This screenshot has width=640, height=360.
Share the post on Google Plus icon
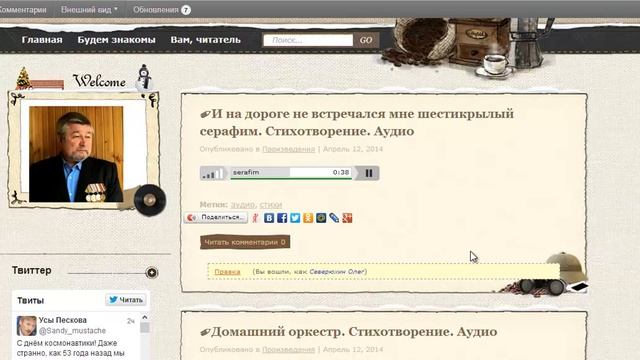[x=347, y=218]
